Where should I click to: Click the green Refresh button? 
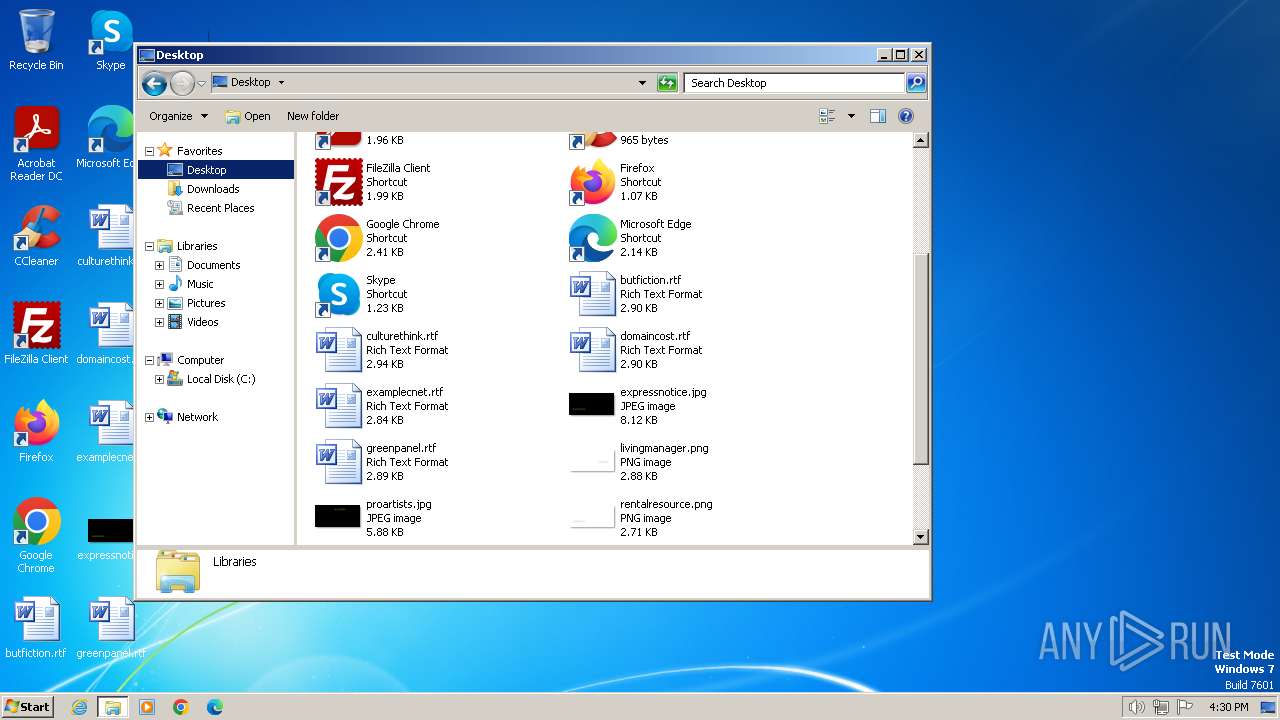click(667, 83)
